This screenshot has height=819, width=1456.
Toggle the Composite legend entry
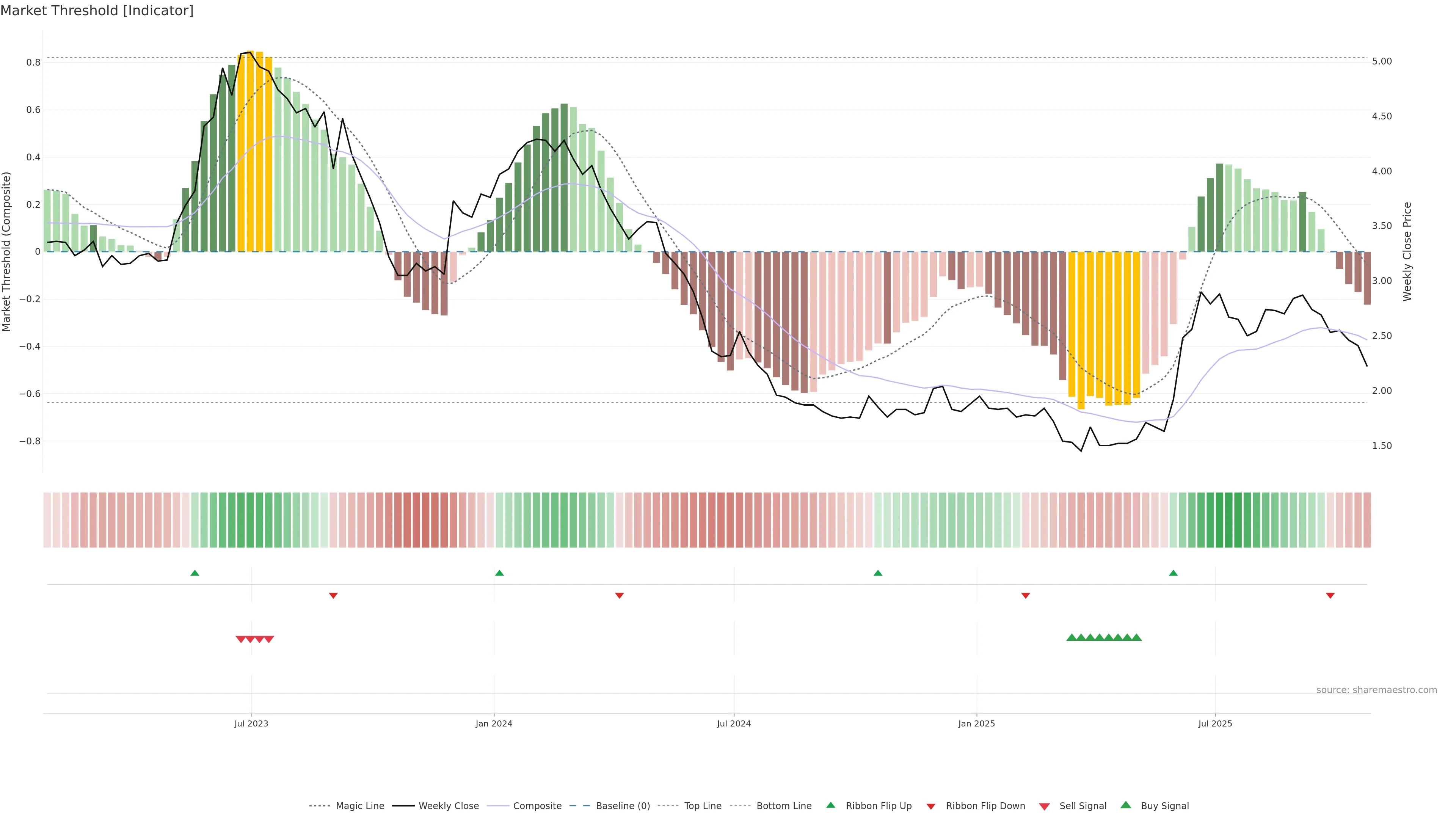(537, 806)
